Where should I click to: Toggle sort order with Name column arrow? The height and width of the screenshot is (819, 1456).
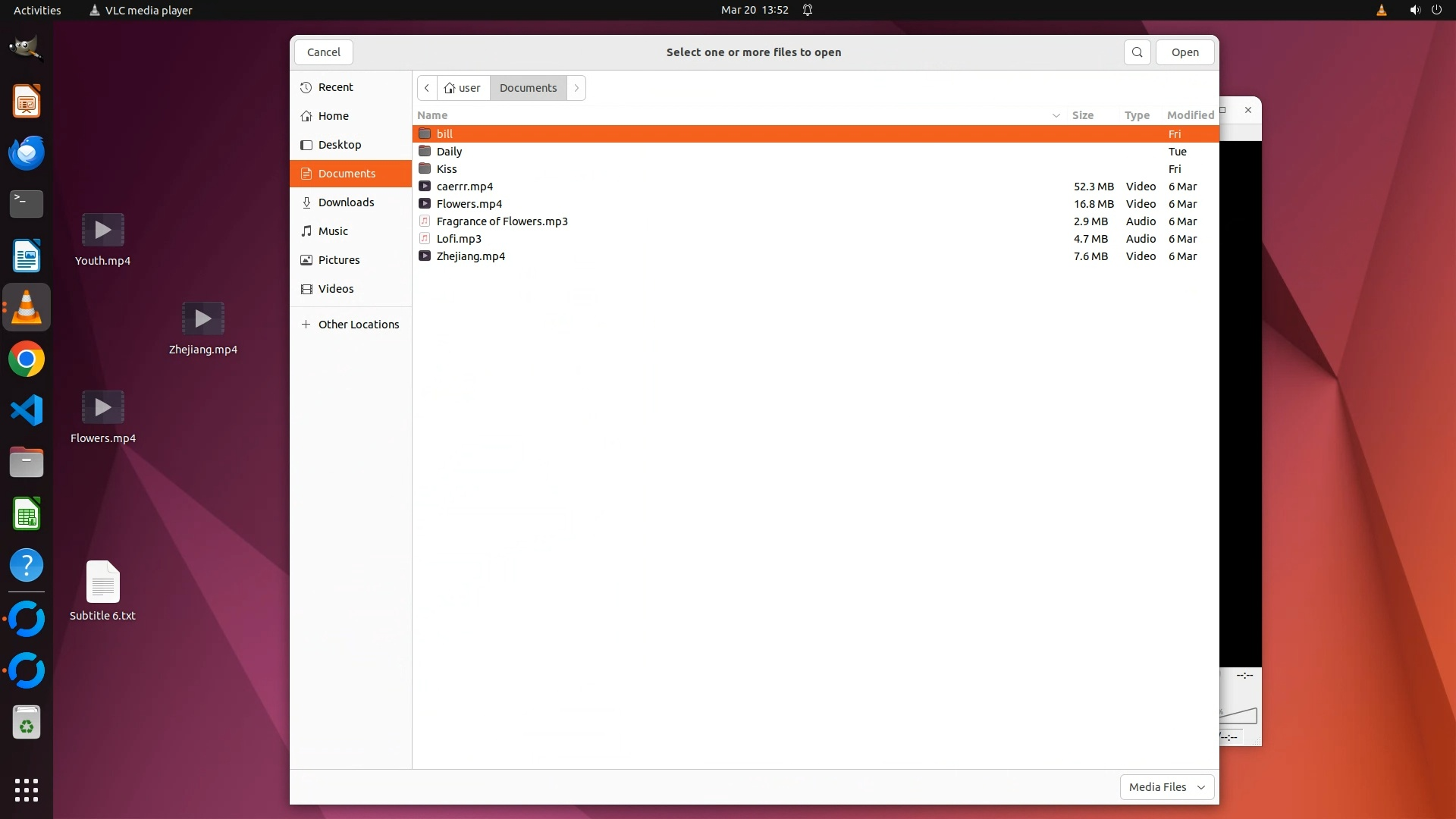(x=1056, y=115)
